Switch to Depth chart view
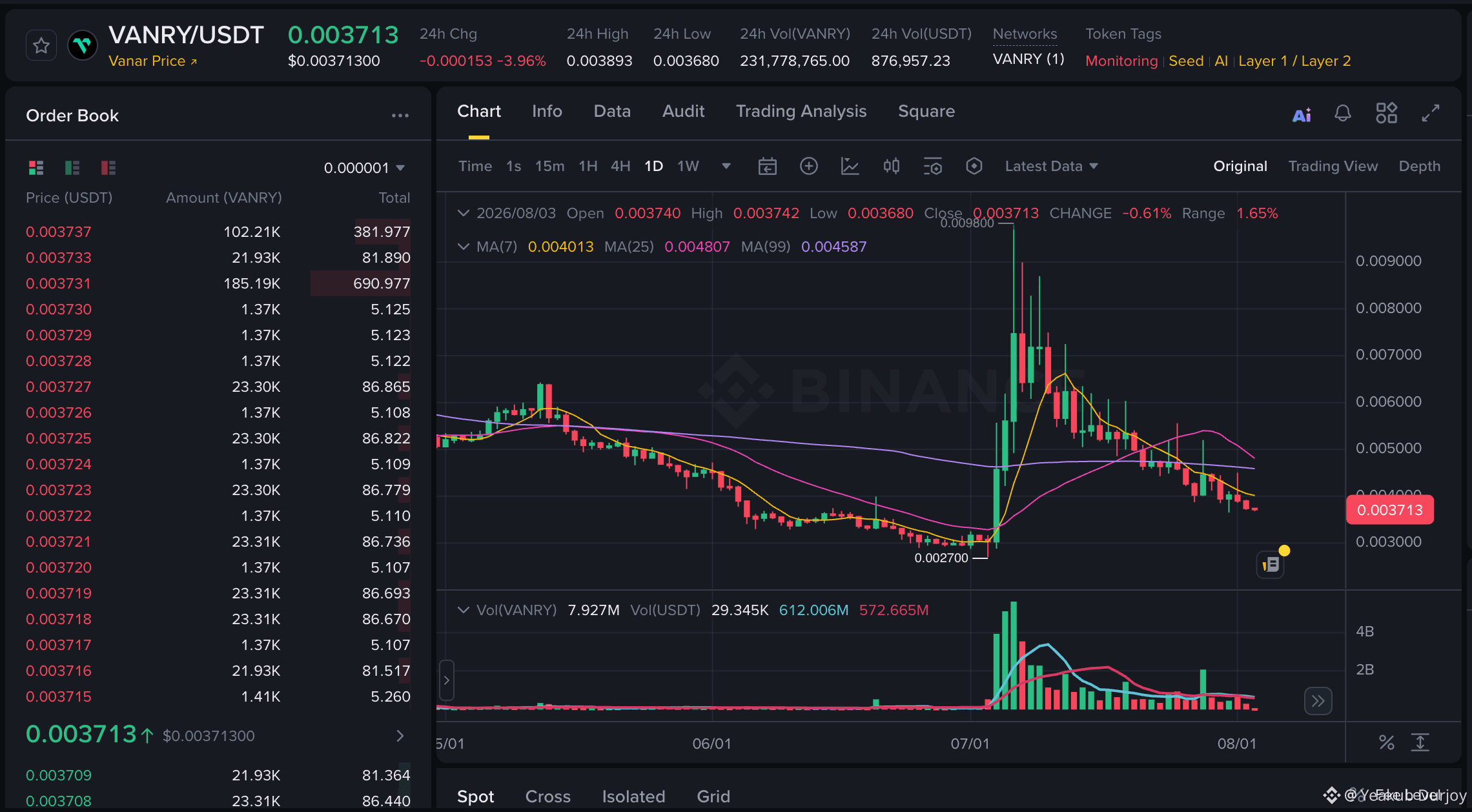 (x=1420, y=166)
